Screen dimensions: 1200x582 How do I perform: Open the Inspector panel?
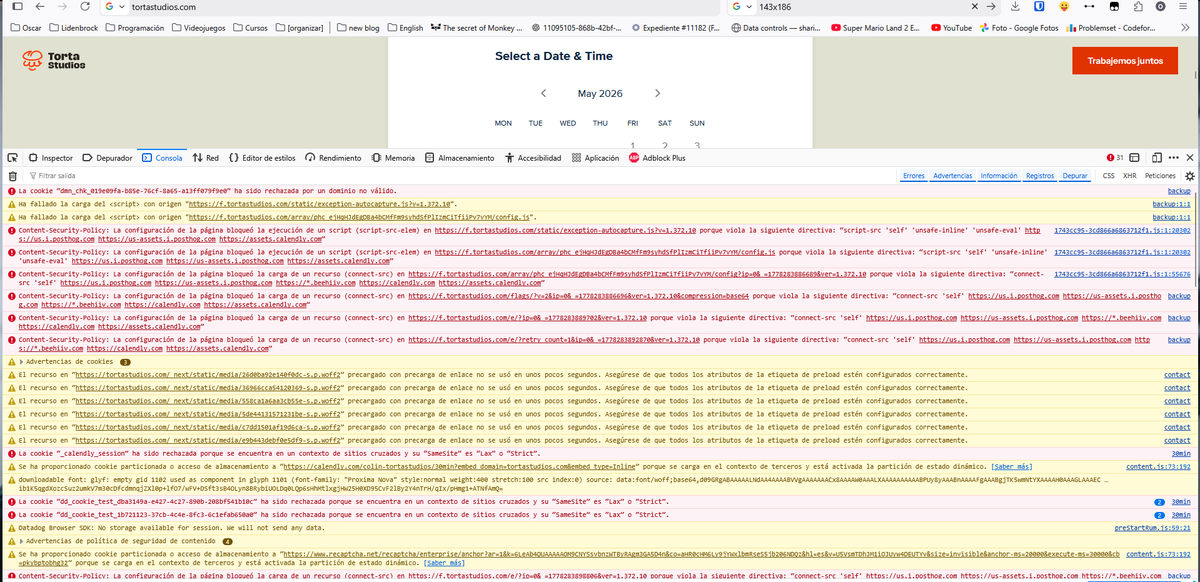[50, 158]
